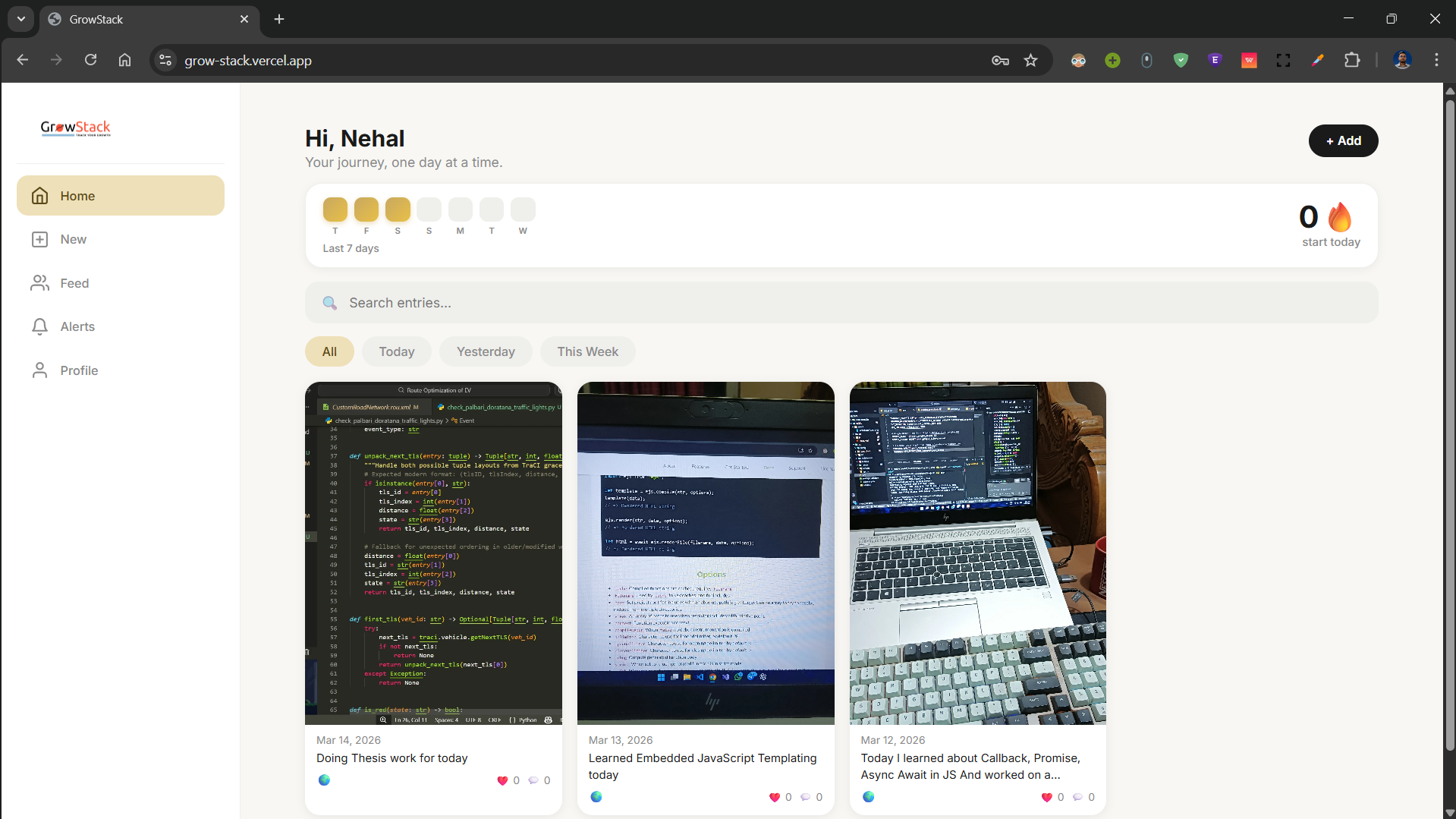Image resolution: width=1456 pixels, height=819 pixels.
Task: Select the New entry icon in sidebar
Action: pos(39,239)
